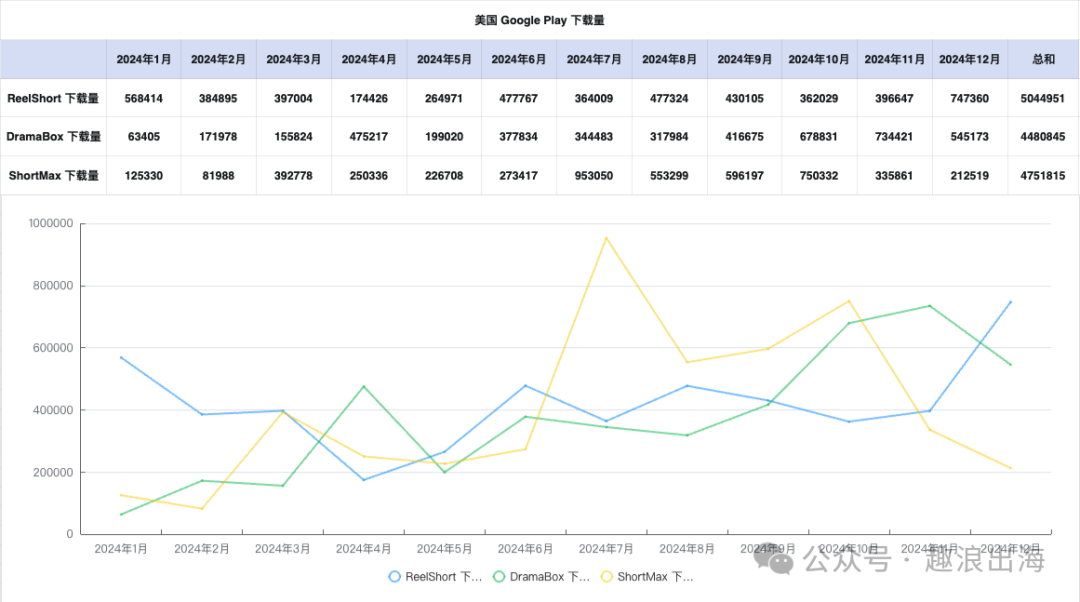The image size is (1080, 602).
Task: Toggle the ShortMax series in chart legend
Action: (x=647, y=577)
